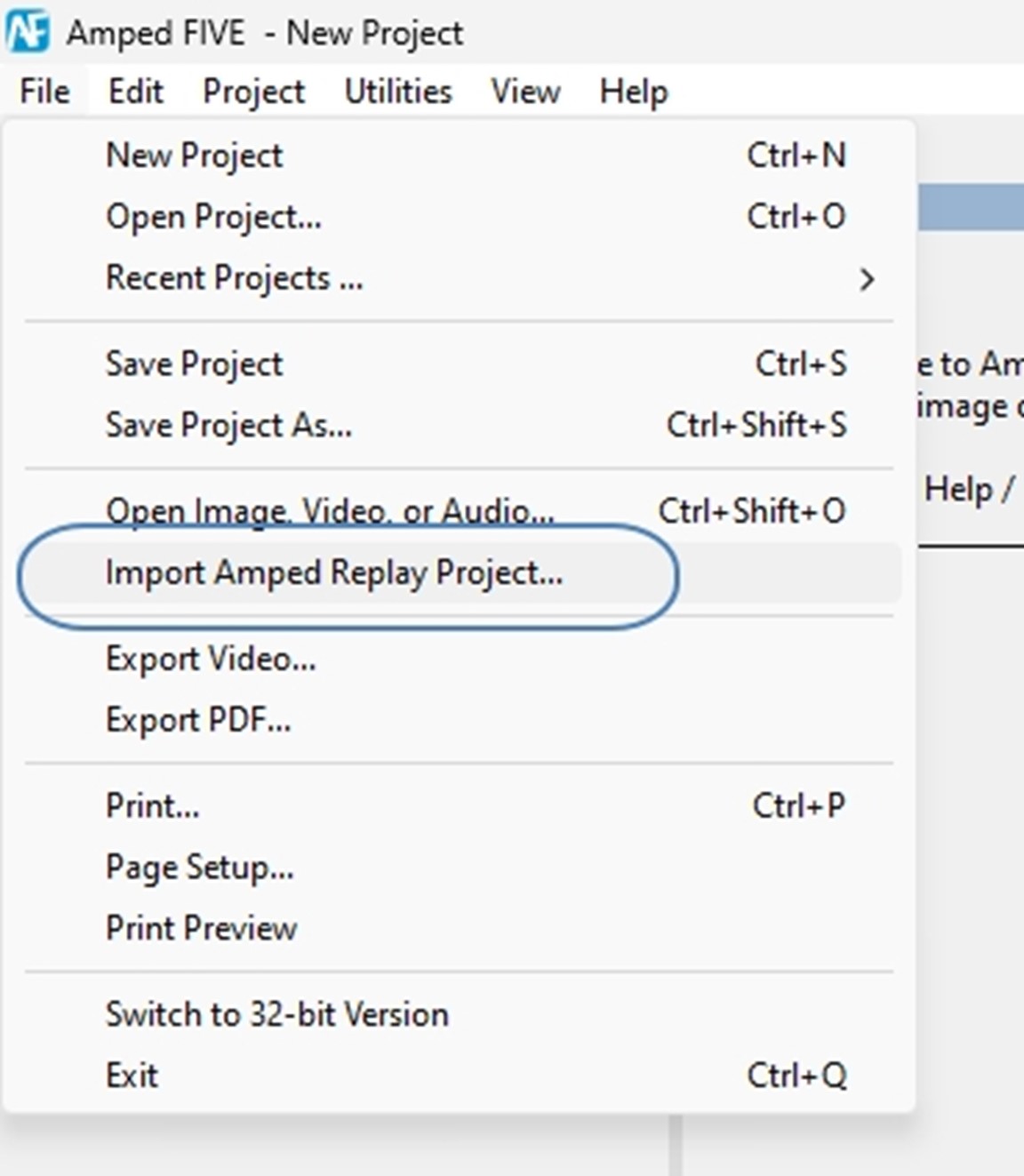The height and width of the screenshot is (1176, 1024).
Task: Exit Amped FIVE
Action: pos(132,1075)
